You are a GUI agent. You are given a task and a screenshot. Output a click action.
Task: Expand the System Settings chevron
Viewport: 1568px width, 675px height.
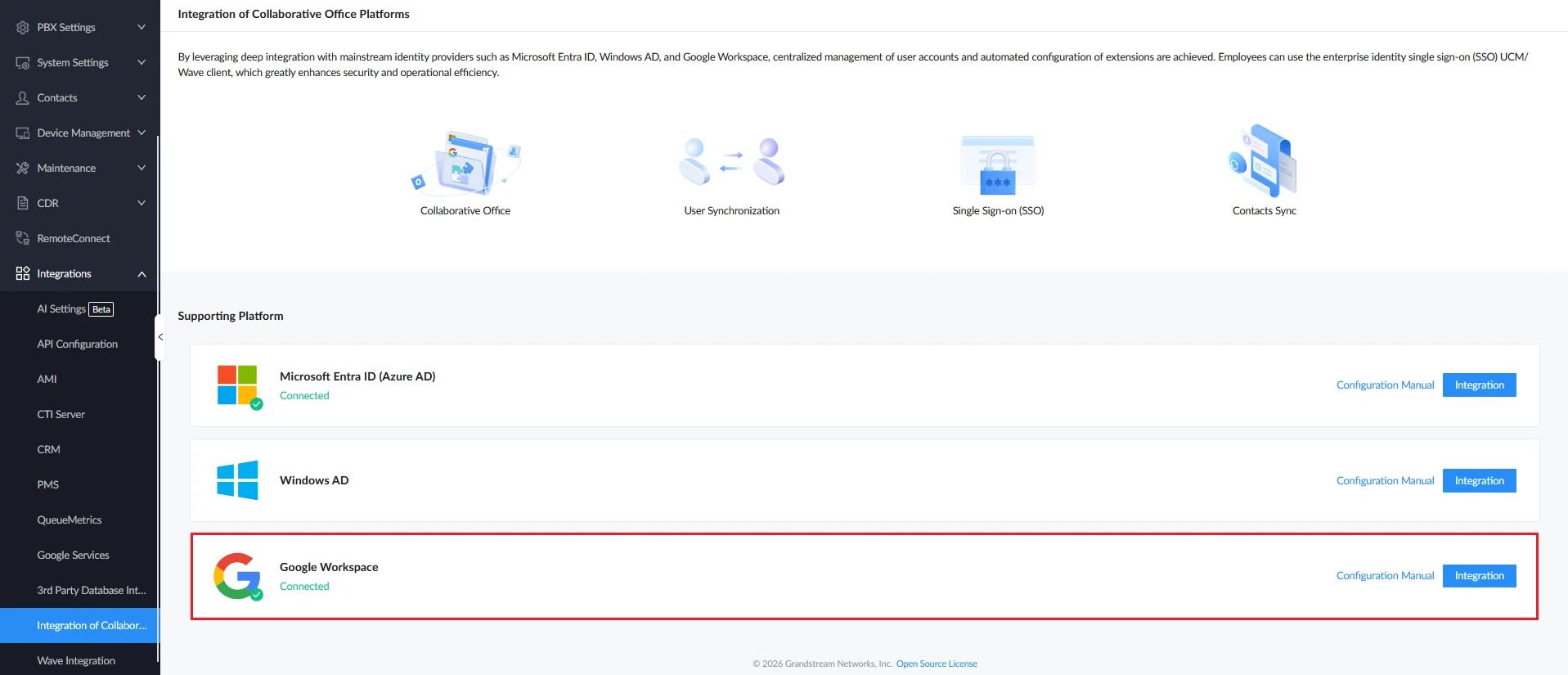point(142,63)
